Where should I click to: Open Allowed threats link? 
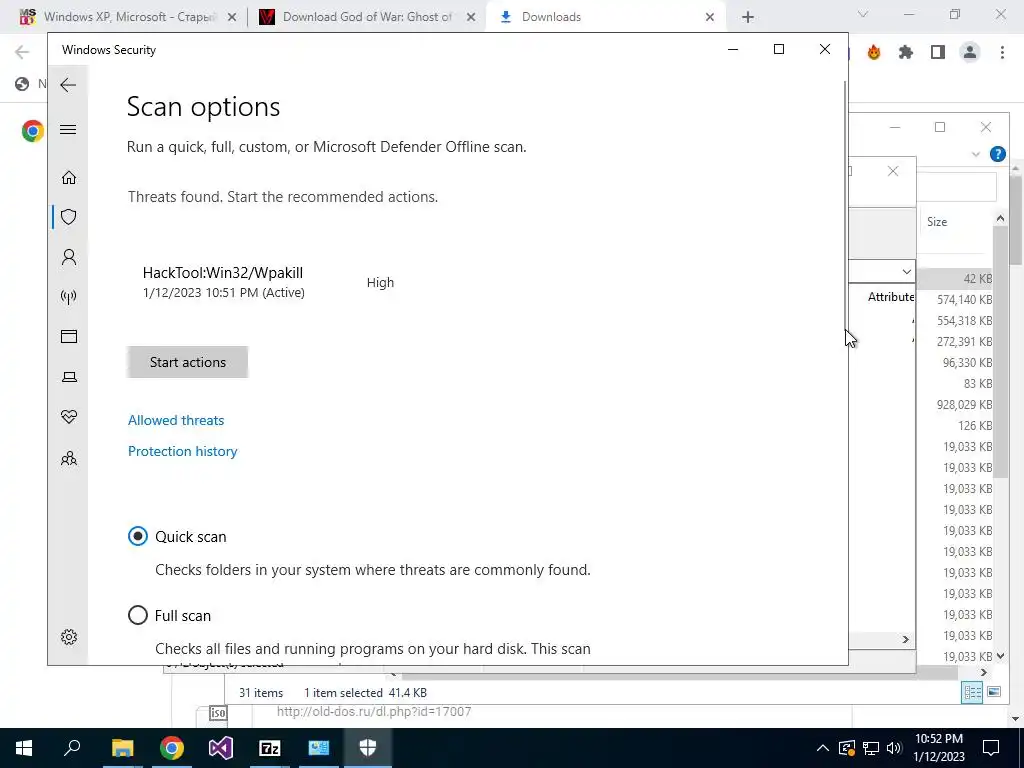(176, 420)
